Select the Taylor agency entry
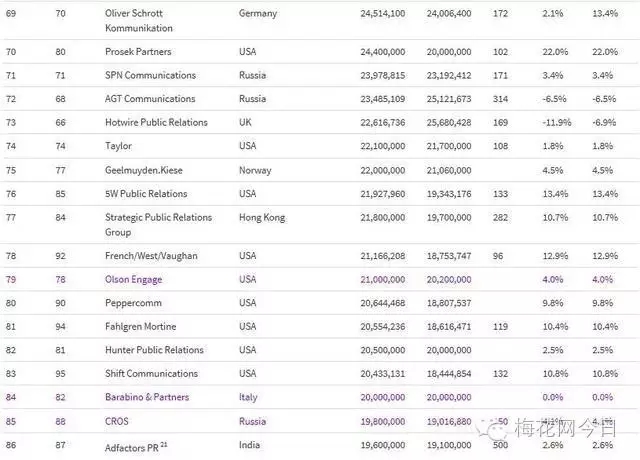640x460 pixels. click(x=119, y=146)
